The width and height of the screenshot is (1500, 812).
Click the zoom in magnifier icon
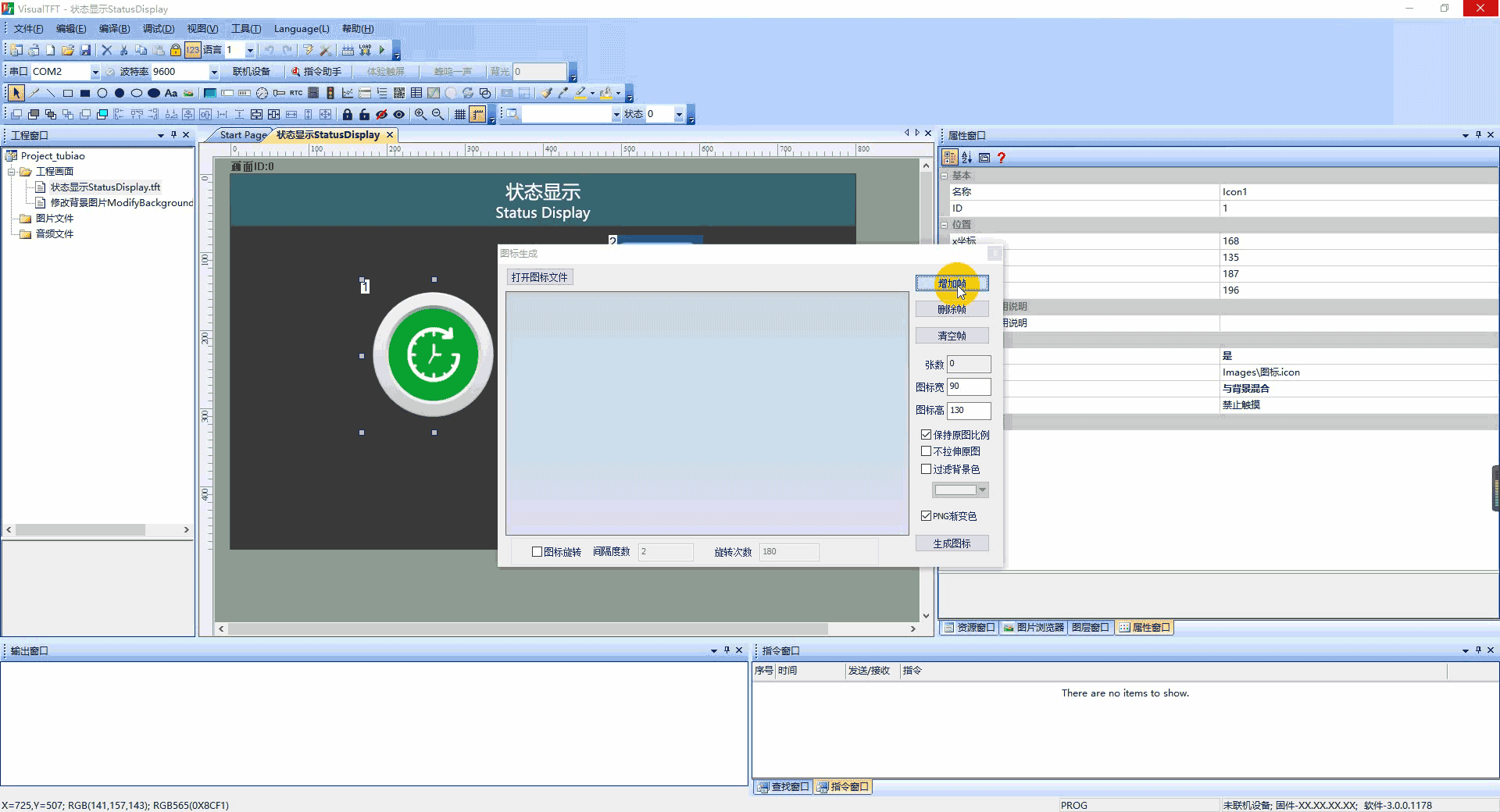[x=420, y=114]
